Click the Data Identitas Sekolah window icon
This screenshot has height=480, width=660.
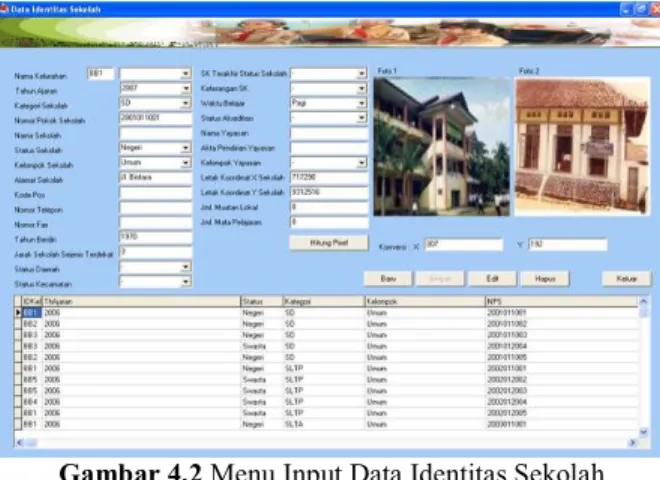pyautogui.click(x=4, y=9)
